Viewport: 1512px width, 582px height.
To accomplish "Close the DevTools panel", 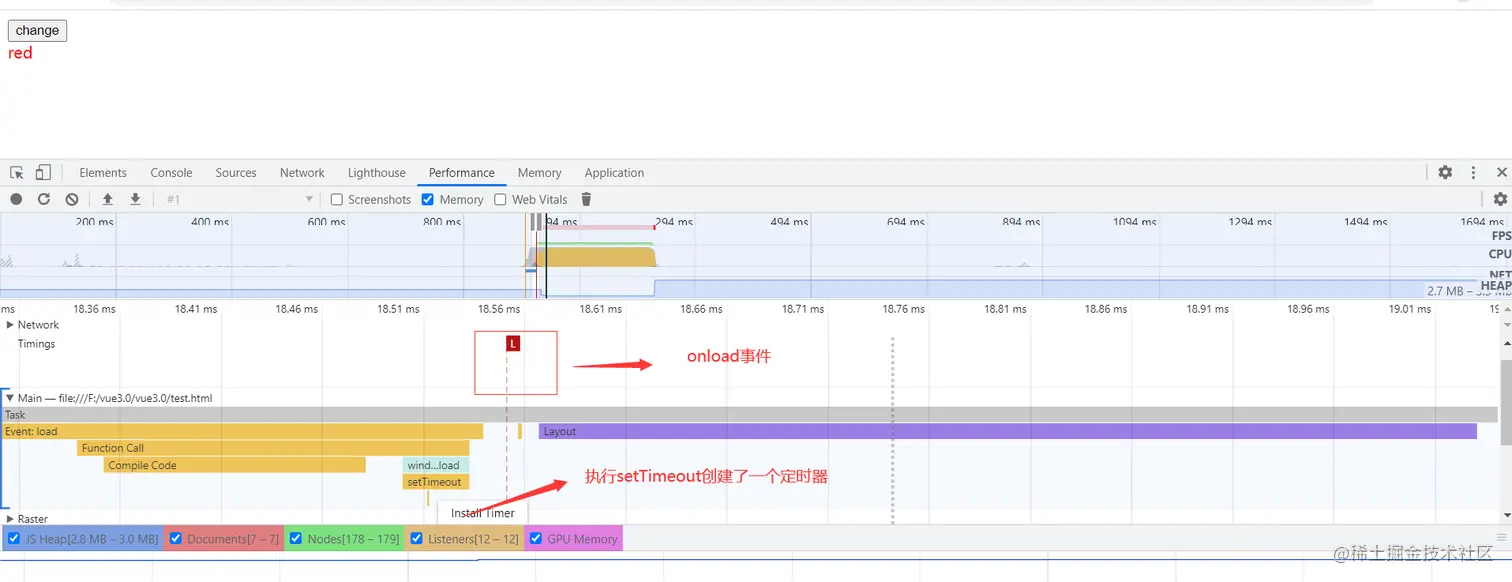I will pos(1502,172).
